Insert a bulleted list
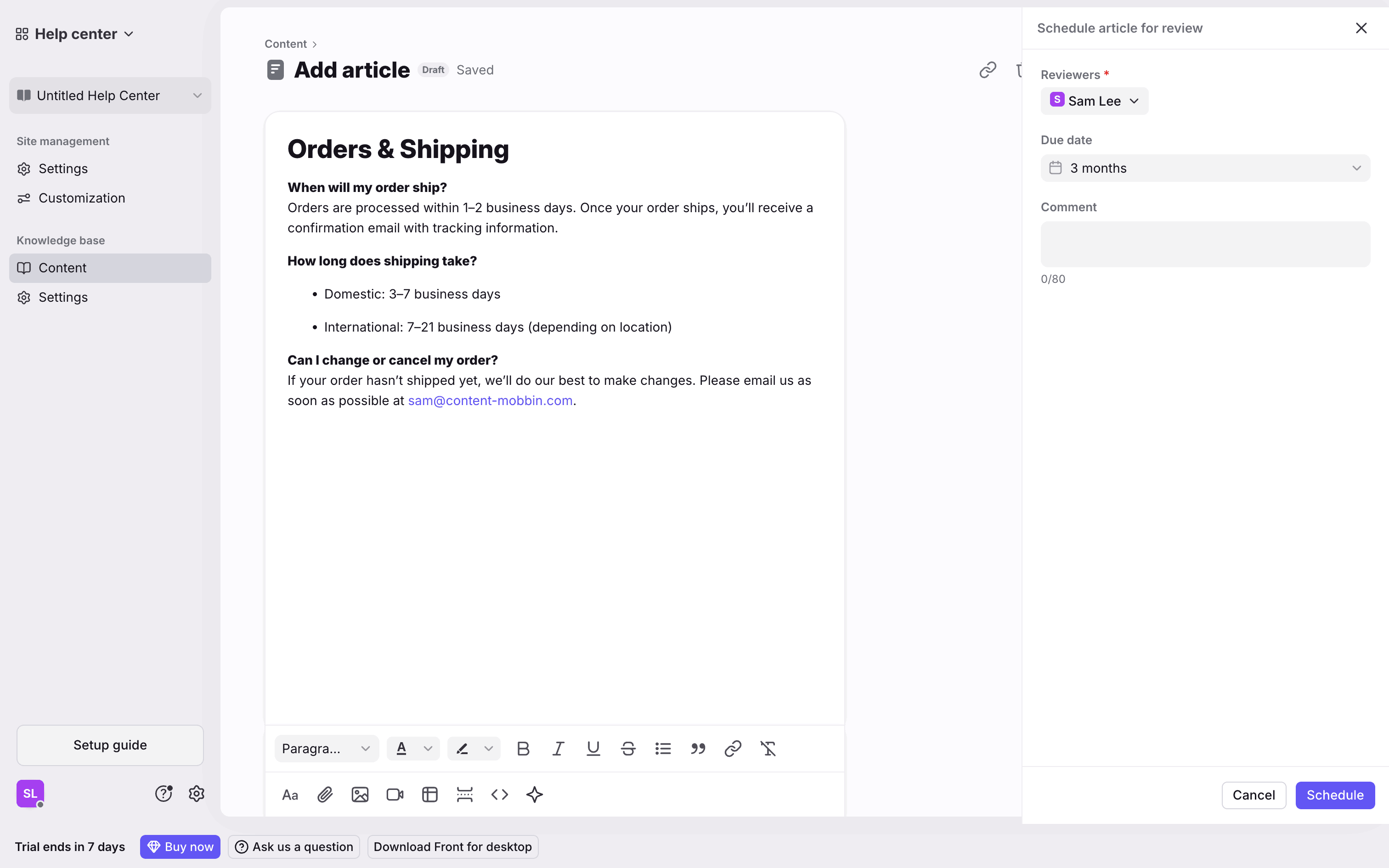1389x868 pixels. pyautogui.click(x=663, y=749)
